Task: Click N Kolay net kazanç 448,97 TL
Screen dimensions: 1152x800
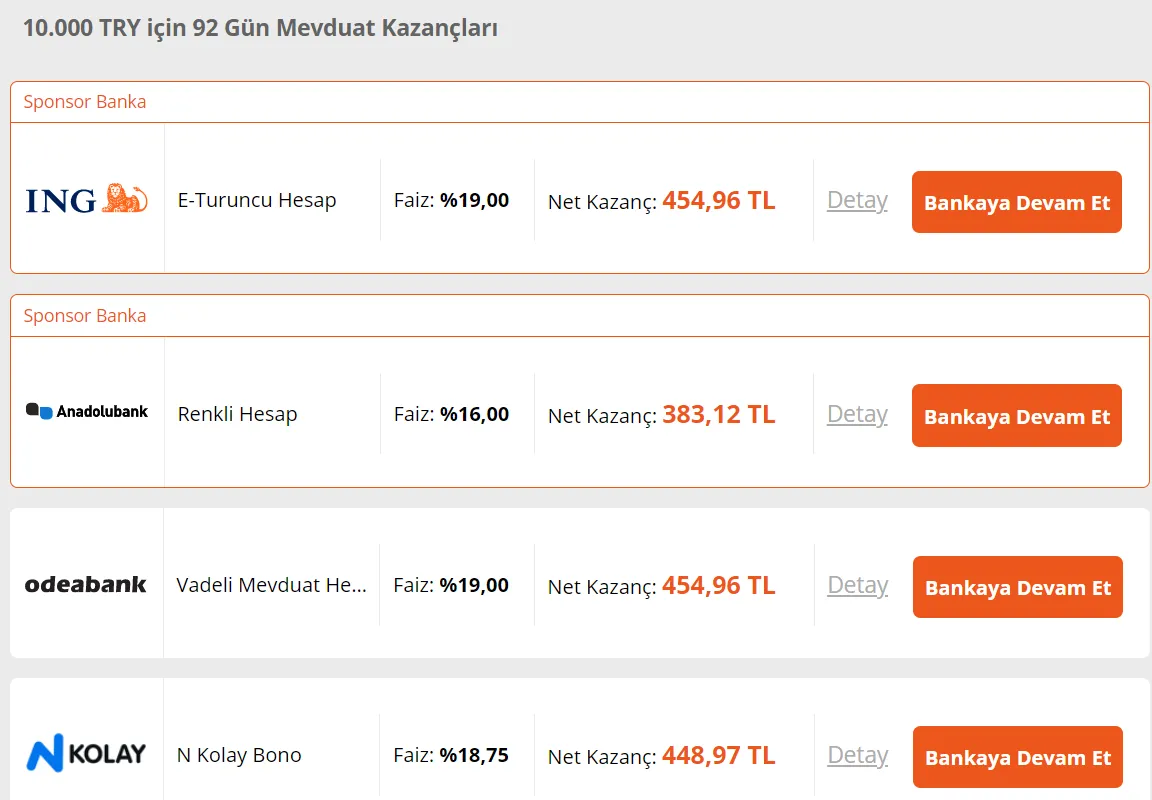Action: (718, 755)
